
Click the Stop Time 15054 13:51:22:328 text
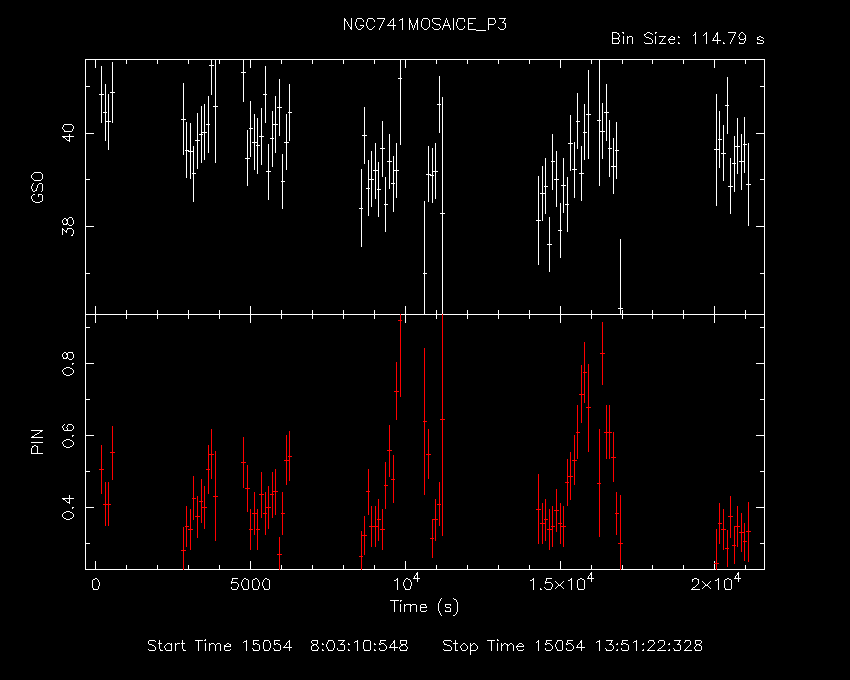(x=572, y=646)
